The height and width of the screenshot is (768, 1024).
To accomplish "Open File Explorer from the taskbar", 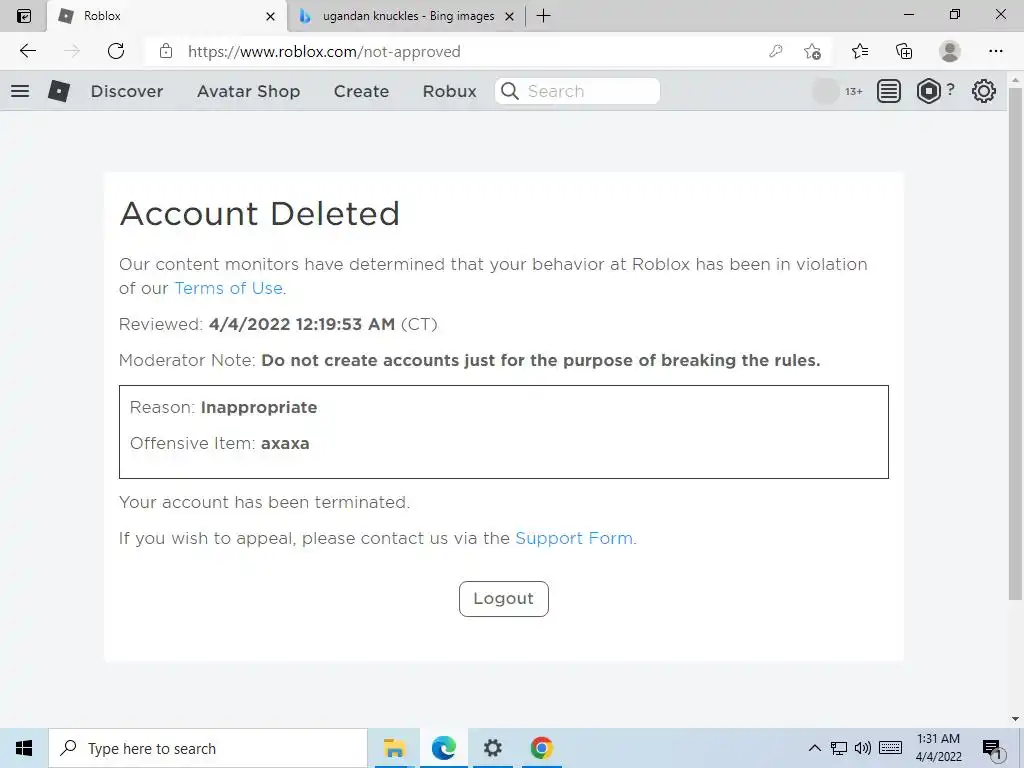I will click(394, 748).
